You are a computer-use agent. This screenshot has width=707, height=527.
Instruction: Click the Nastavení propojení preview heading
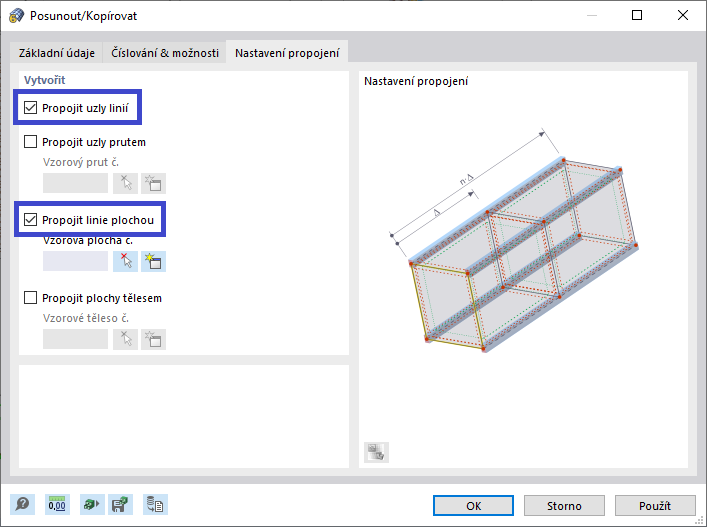pyautogui.click(x=416, y=82)
